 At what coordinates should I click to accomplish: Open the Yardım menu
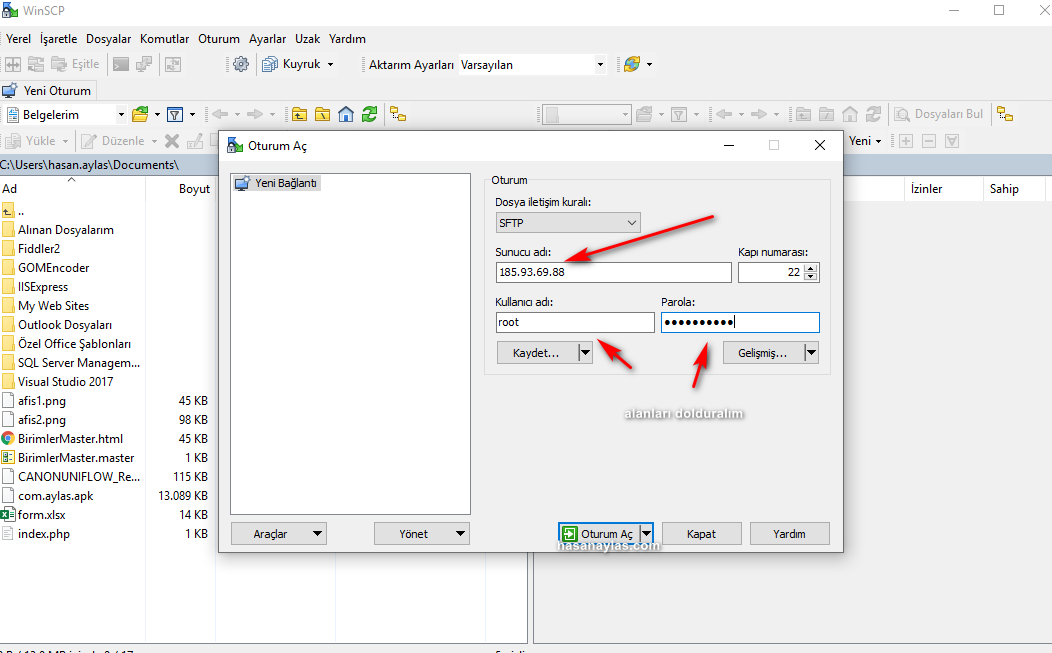click(x=347, y=39)
